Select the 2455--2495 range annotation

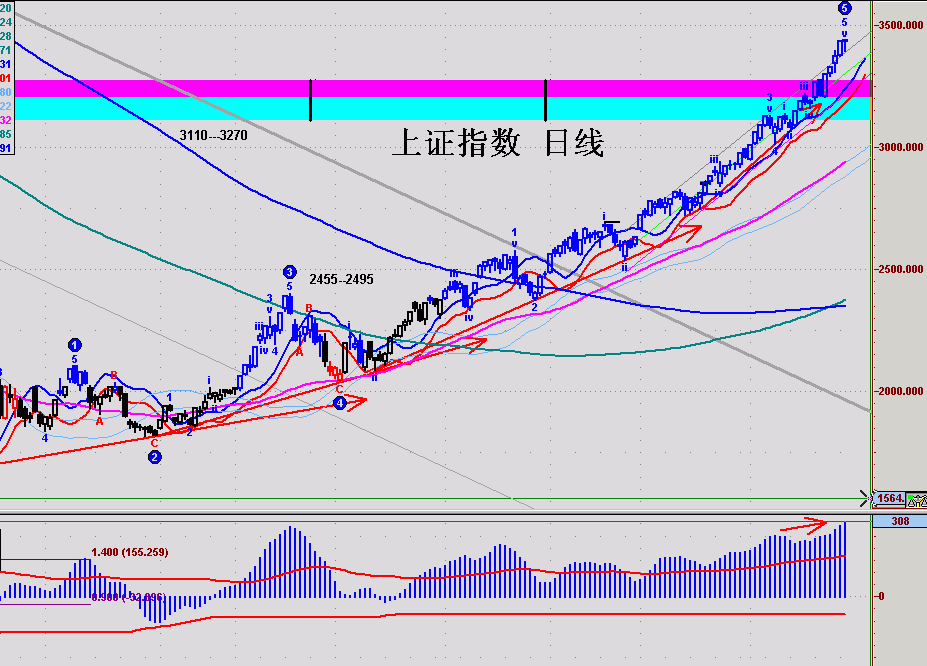pyautogui.click(x=341, y=279)
